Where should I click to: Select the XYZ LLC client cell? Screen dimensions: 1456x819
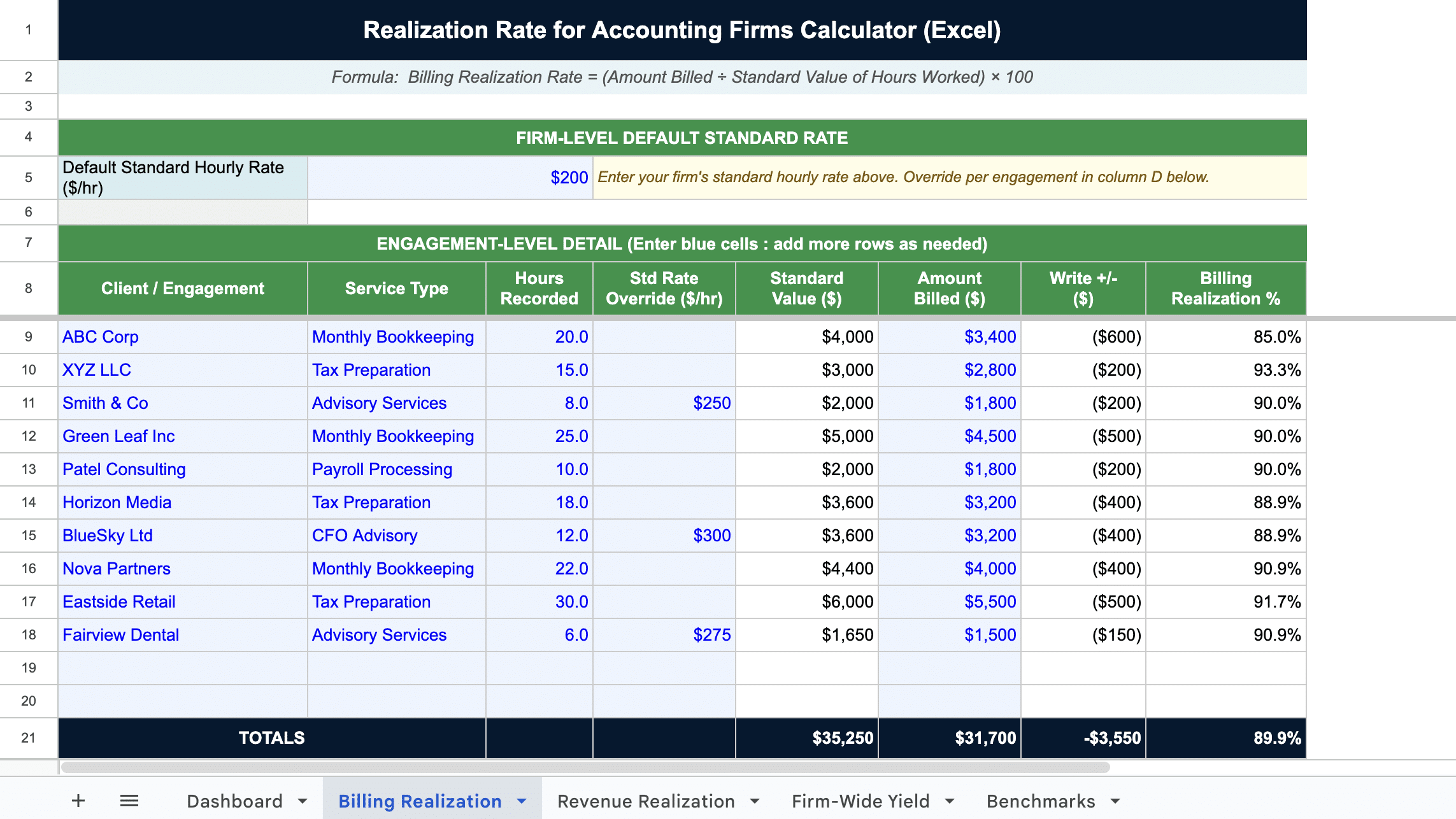[x=183, y=370]
